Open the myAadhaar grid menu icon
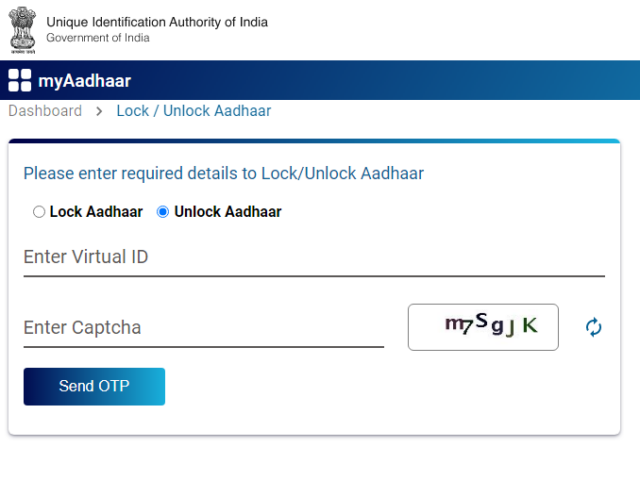Screen dimensions: 640x480 pyautogui.click(x=20, y=80)
